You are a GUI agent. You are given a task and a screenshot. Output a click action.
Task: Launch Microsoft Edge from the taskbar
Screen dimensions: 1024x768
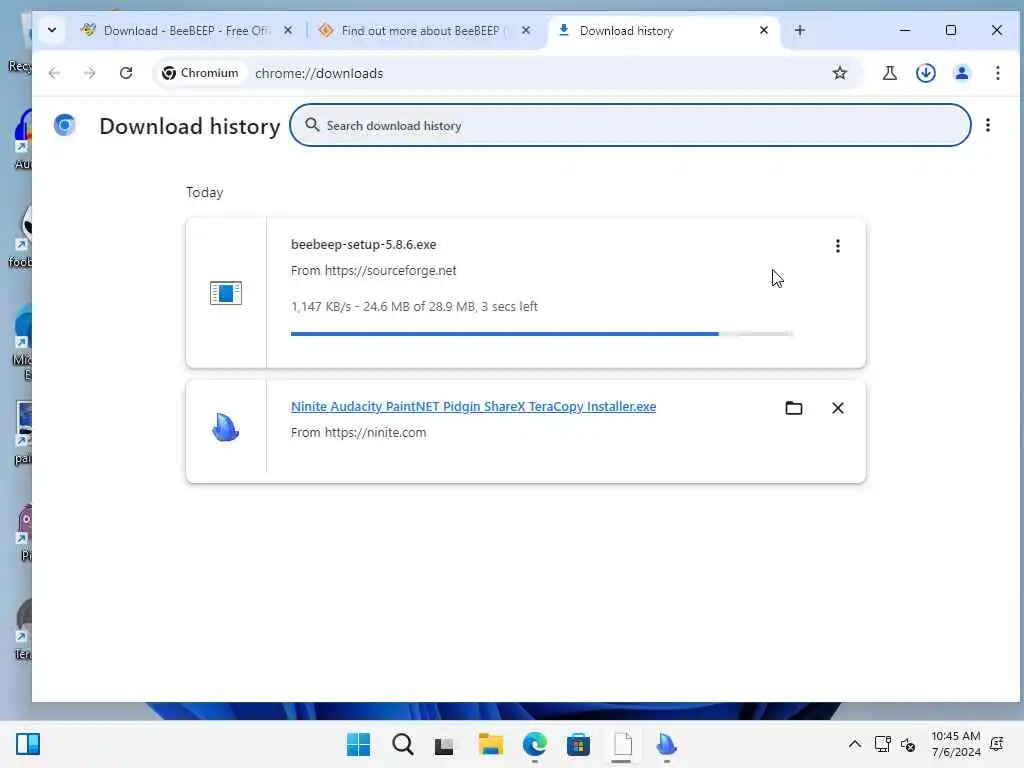[534, 744]
